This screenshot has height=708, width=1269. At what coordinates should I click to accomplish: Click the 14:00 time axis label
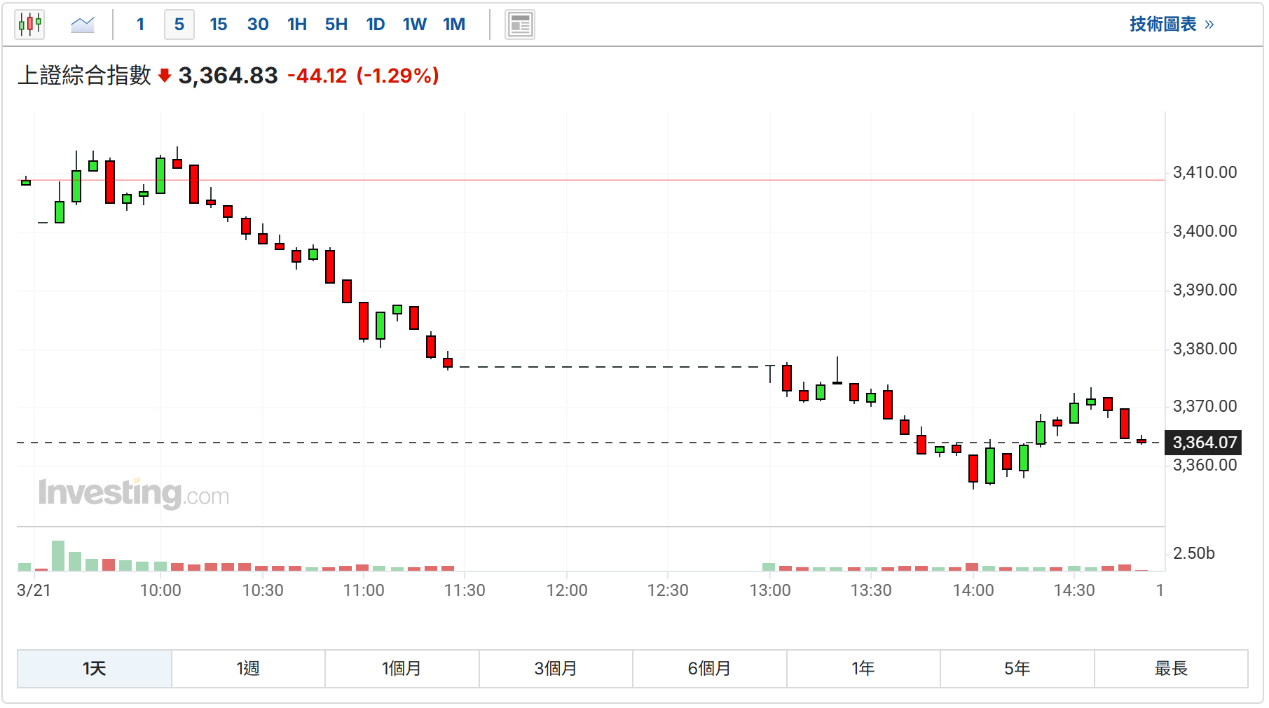point(973,590)
